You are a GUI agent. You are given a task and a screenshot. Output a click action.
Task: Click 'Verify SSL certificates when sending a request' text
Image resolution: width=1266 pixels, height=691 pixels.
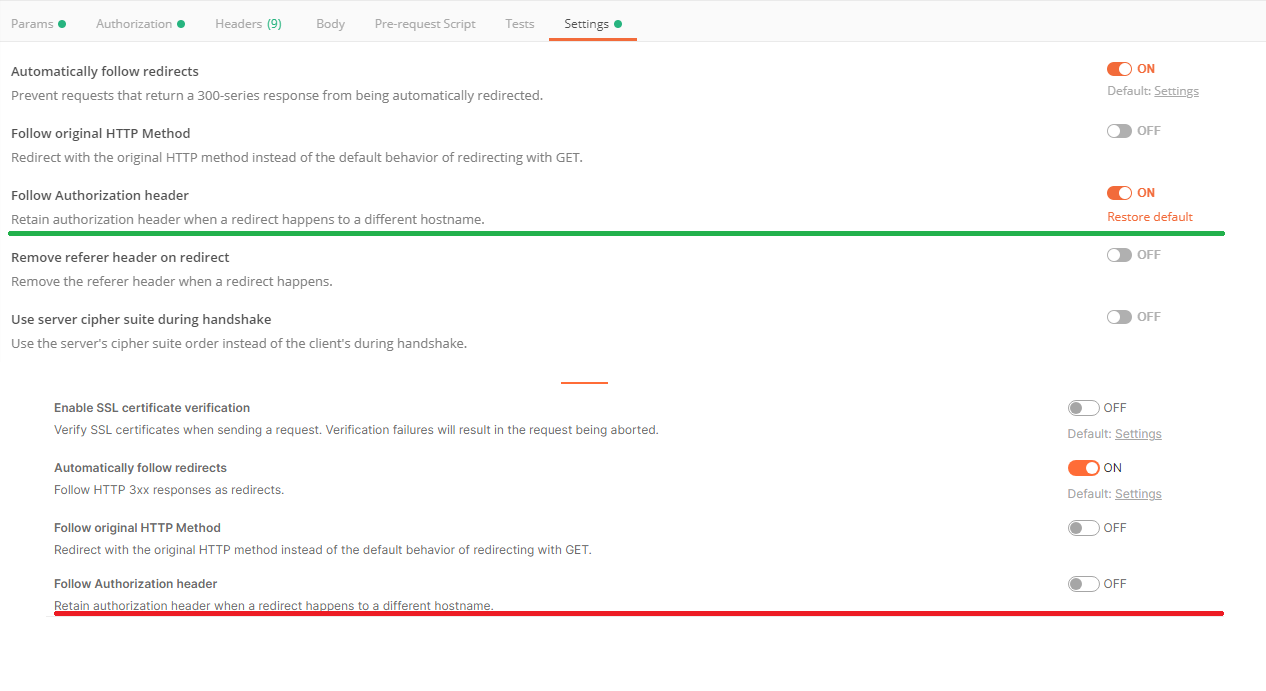[x=356, y=430]
